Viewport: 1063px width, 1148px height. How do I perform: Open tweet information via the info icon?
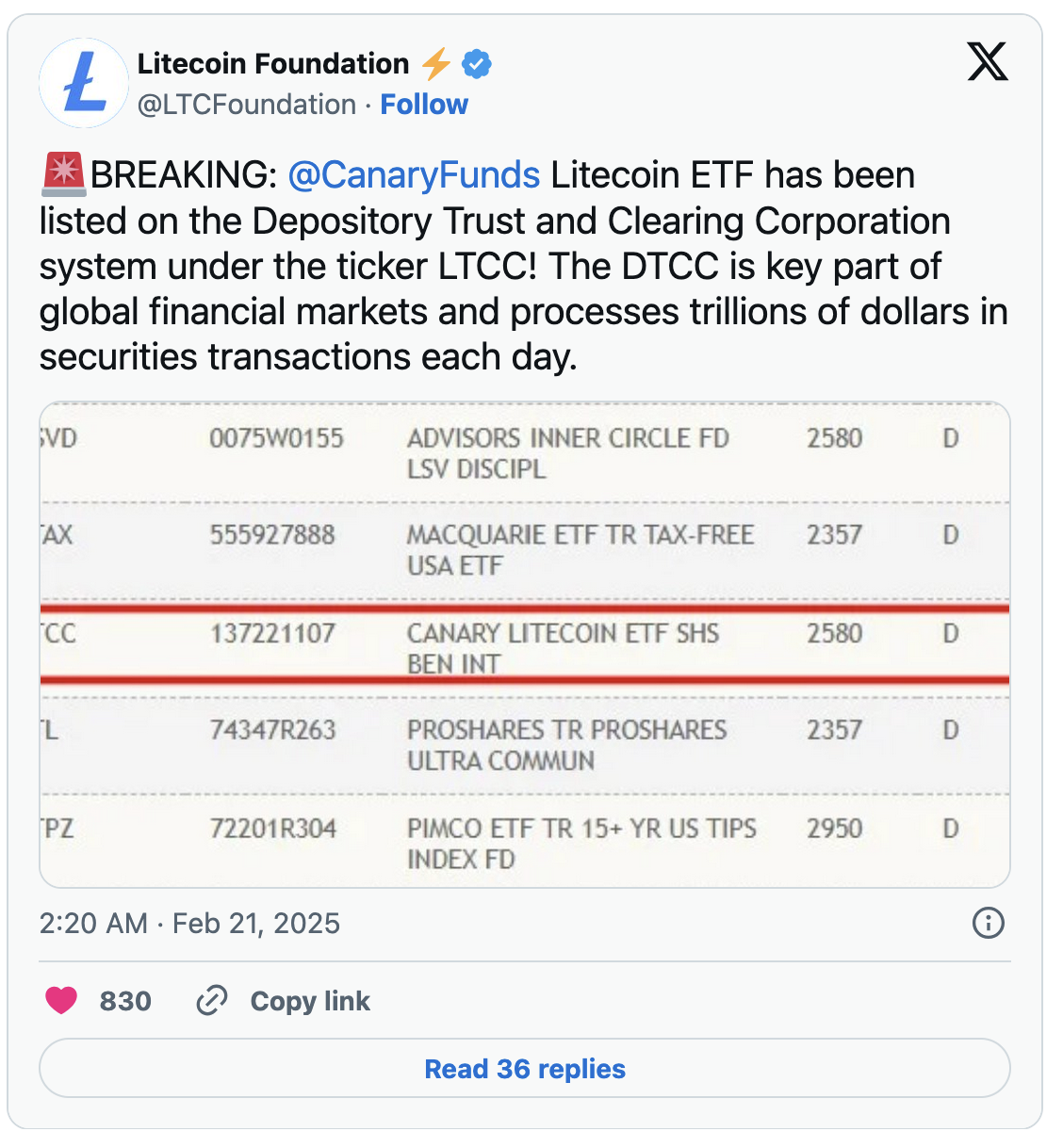click(x=989, y=924)
